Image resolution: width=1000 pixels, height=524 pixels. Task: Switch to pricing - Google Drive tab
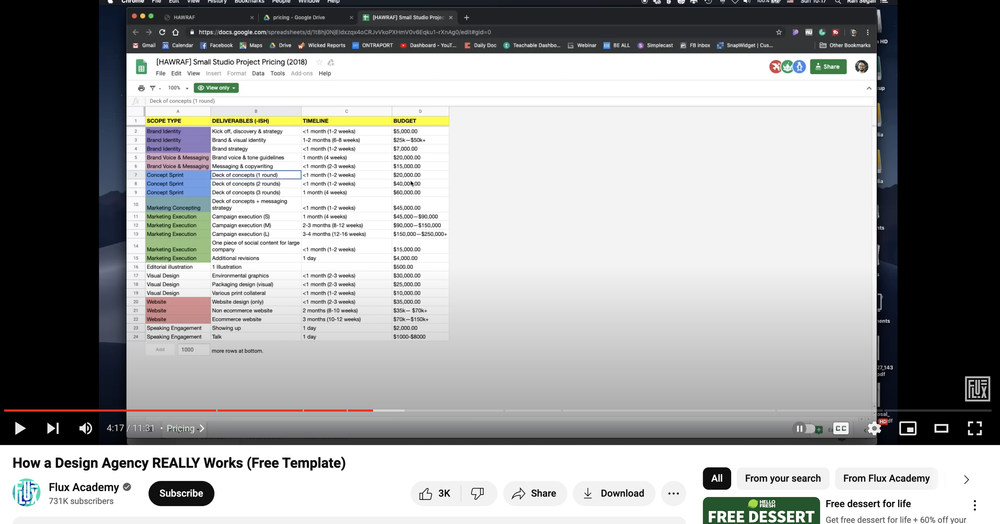click(x=307, y=17)
